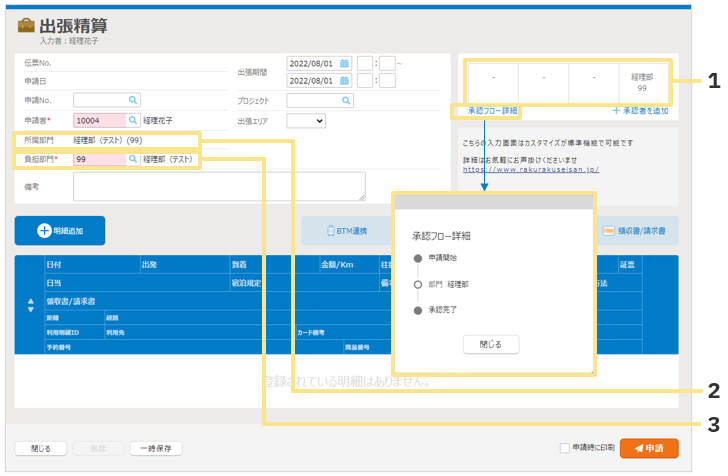Enable 申請時に印刷 checkbox
This screenshot has width=728, height=476.
coord(565,449)
